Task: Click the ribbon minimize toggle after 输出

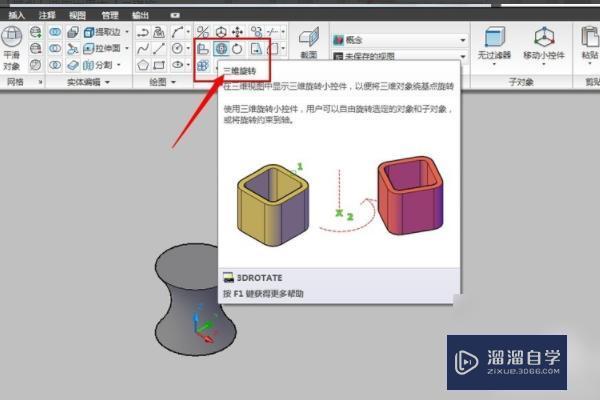Action: [x=175, y=15]
